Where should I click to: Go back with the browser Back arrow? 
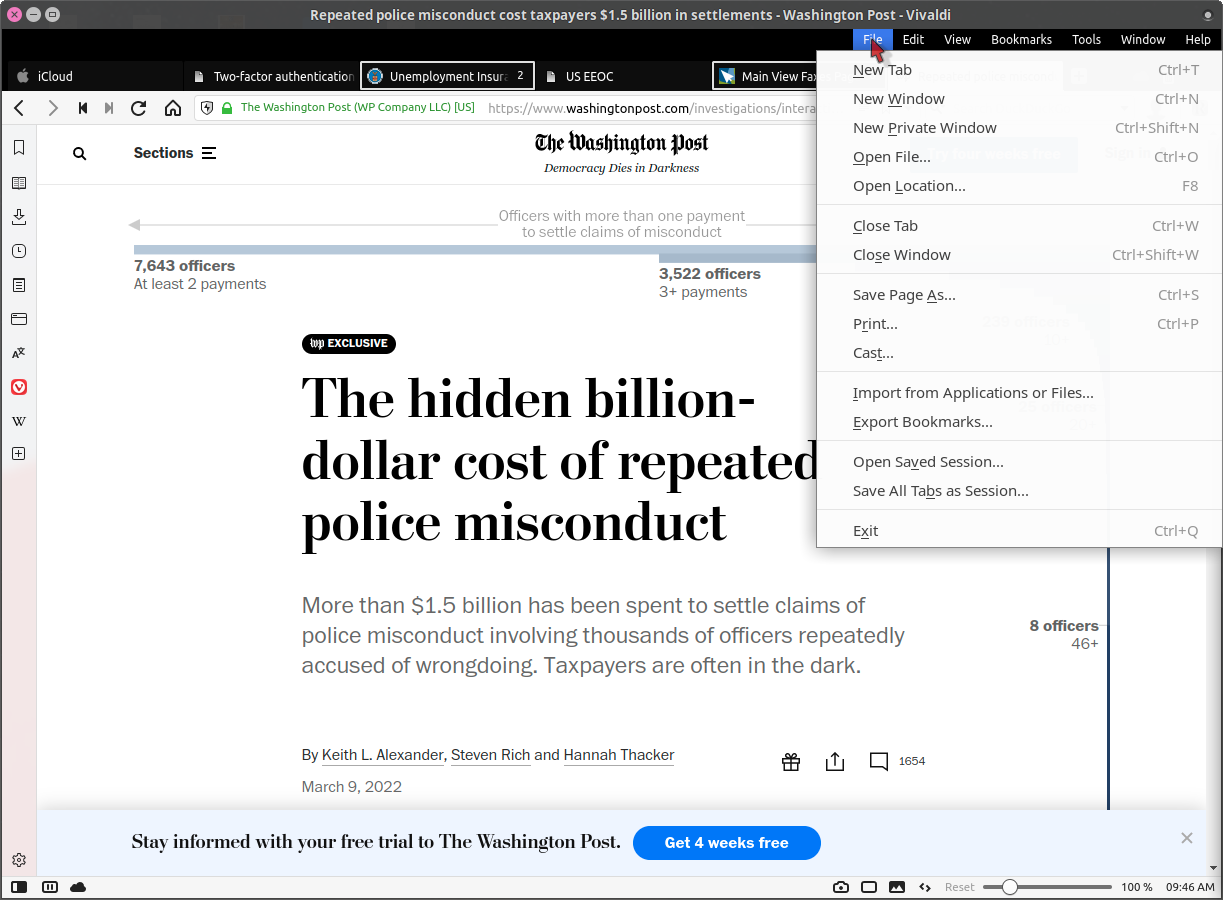coord(19,108)
